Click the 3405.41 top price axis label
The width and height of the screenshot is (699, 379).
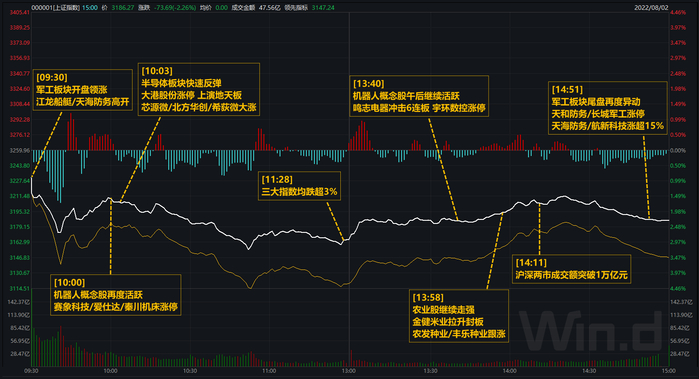pyautogui.click(x=20, y=12)
